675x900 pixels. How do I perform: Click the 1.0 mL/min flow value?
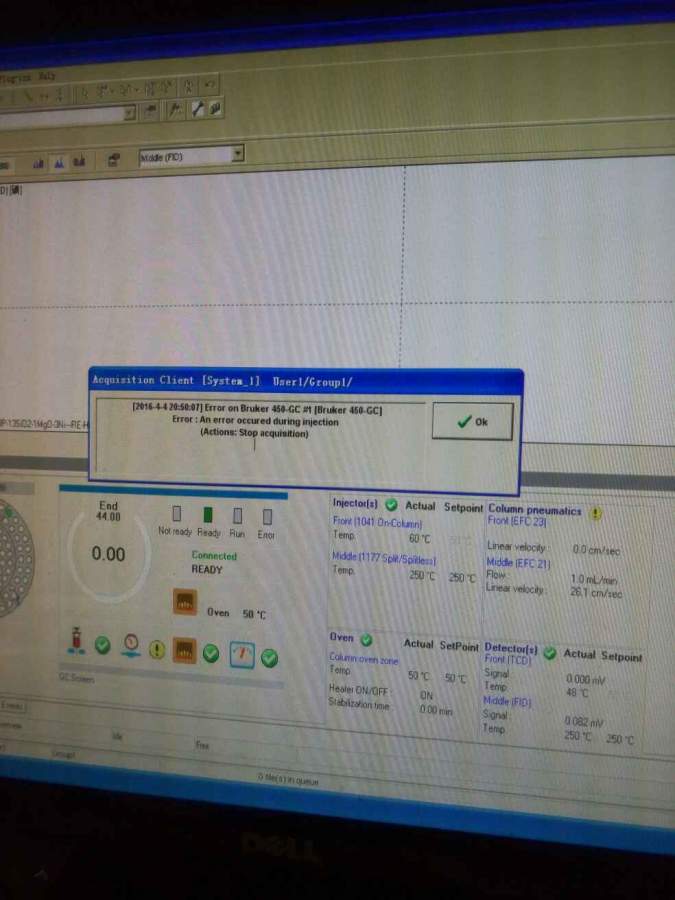[x=593, y=579]
